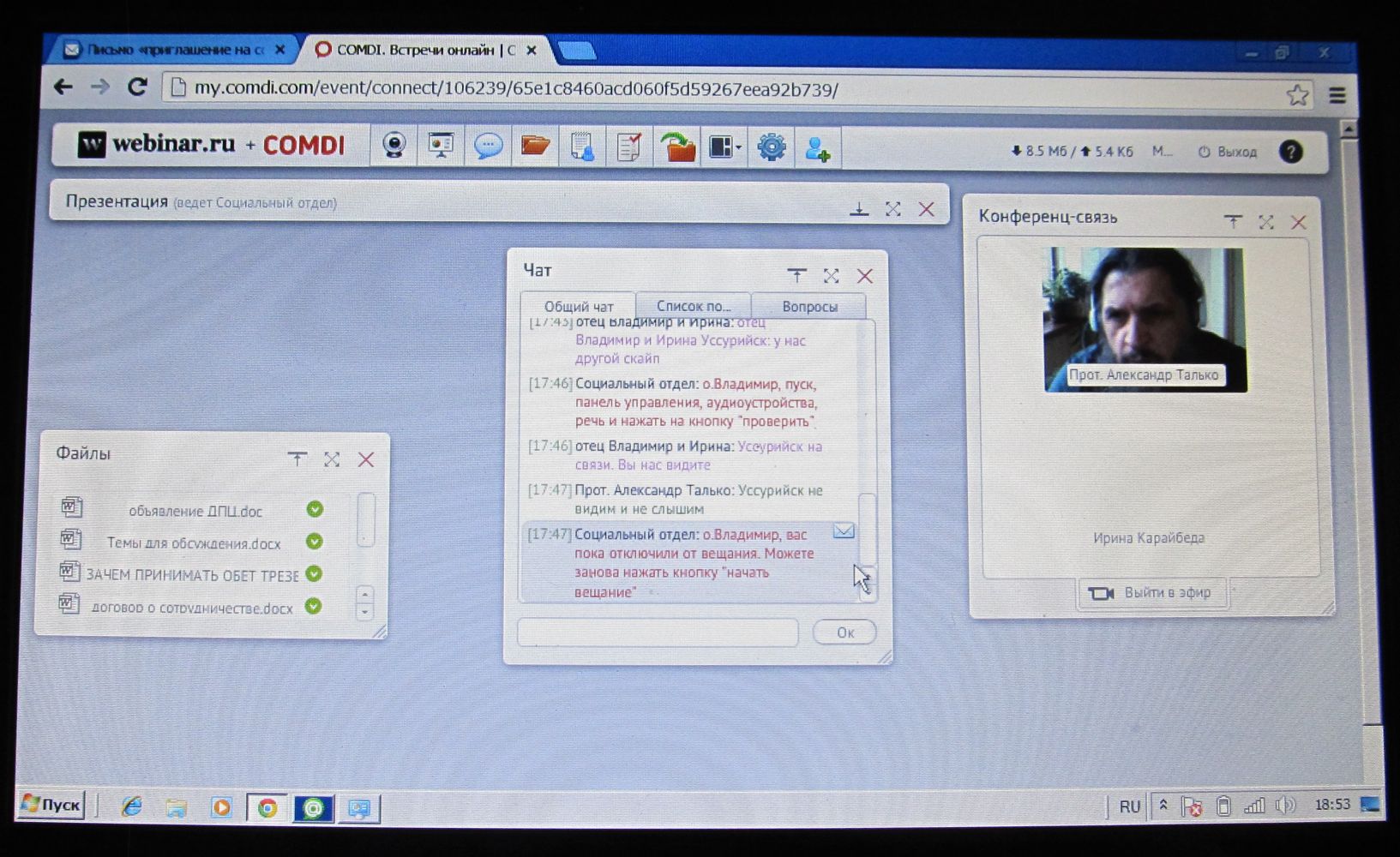Click green download arrow for объявление ДПЦ.doc
The image size is (1400, 857).
click(x=315, y=509)
